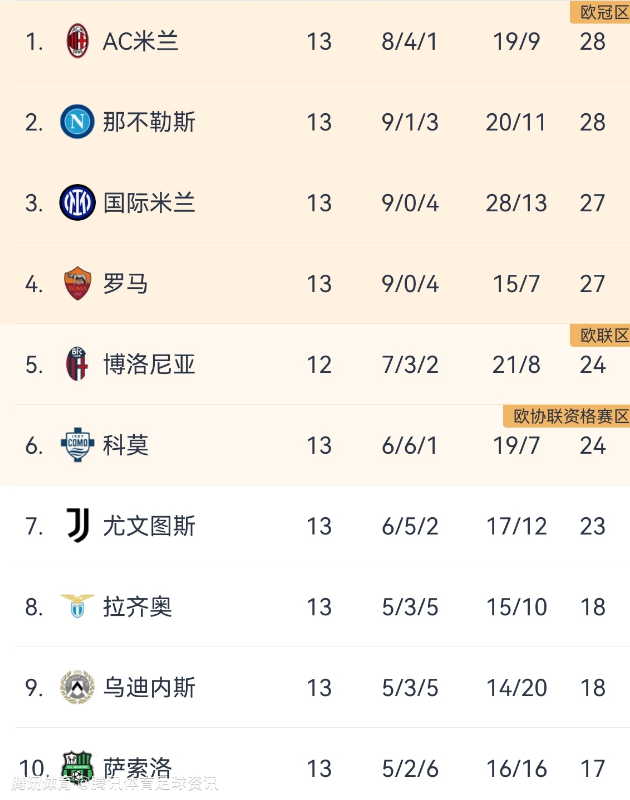
Task: Click the Juventus J logo
Action: pos(77,526)
